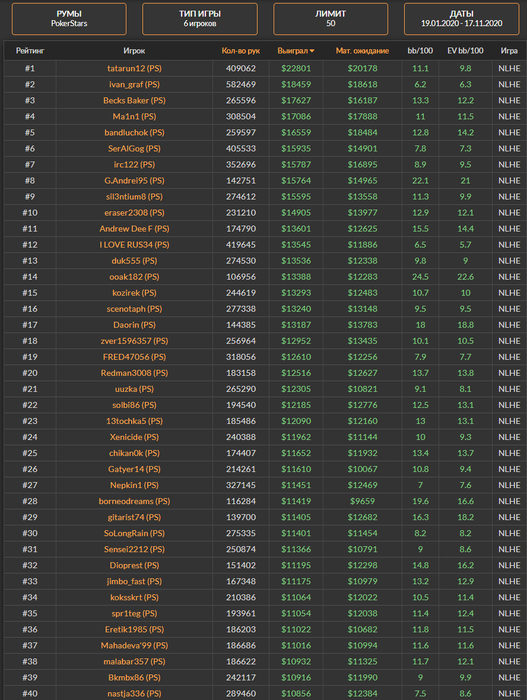Click the bb/100 column header
Viewport: 527px width, 700px height.
[420, 51]
